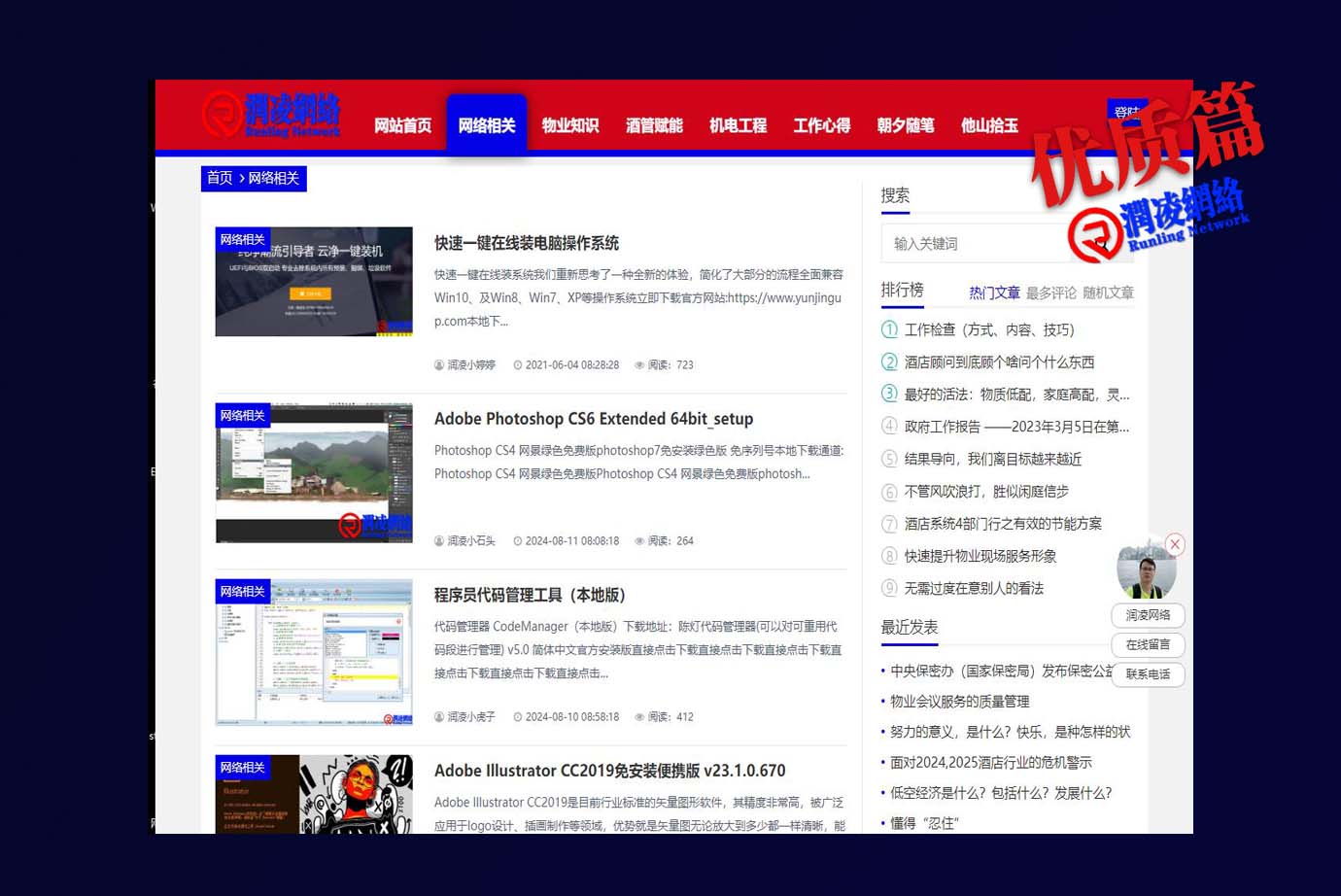Click the 在线留言 floating button
Screen dimensions: 1341x896
coord(1148,644)
